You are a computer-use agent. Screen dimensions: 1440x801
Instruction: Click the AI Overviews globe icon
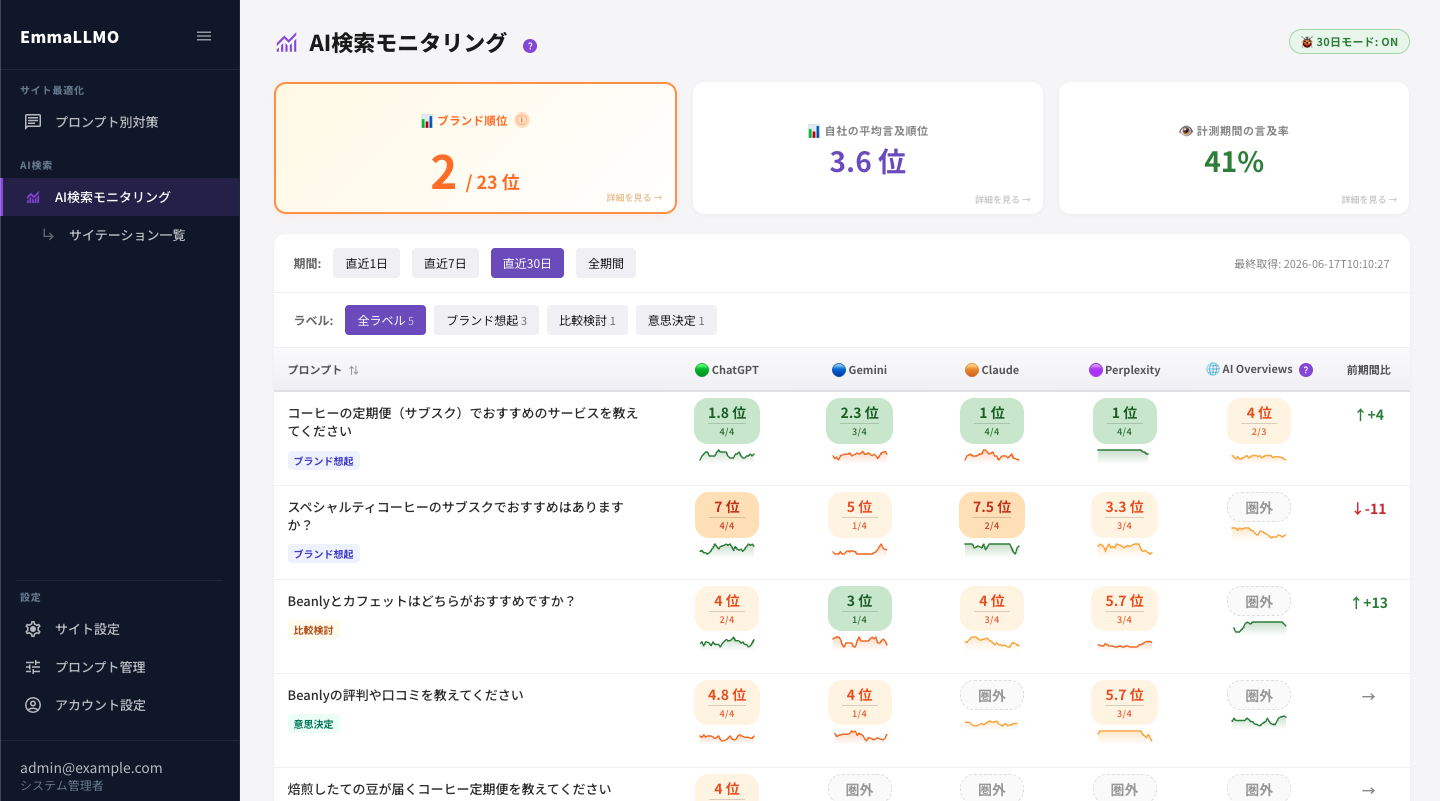click(x=1213, y=369)
